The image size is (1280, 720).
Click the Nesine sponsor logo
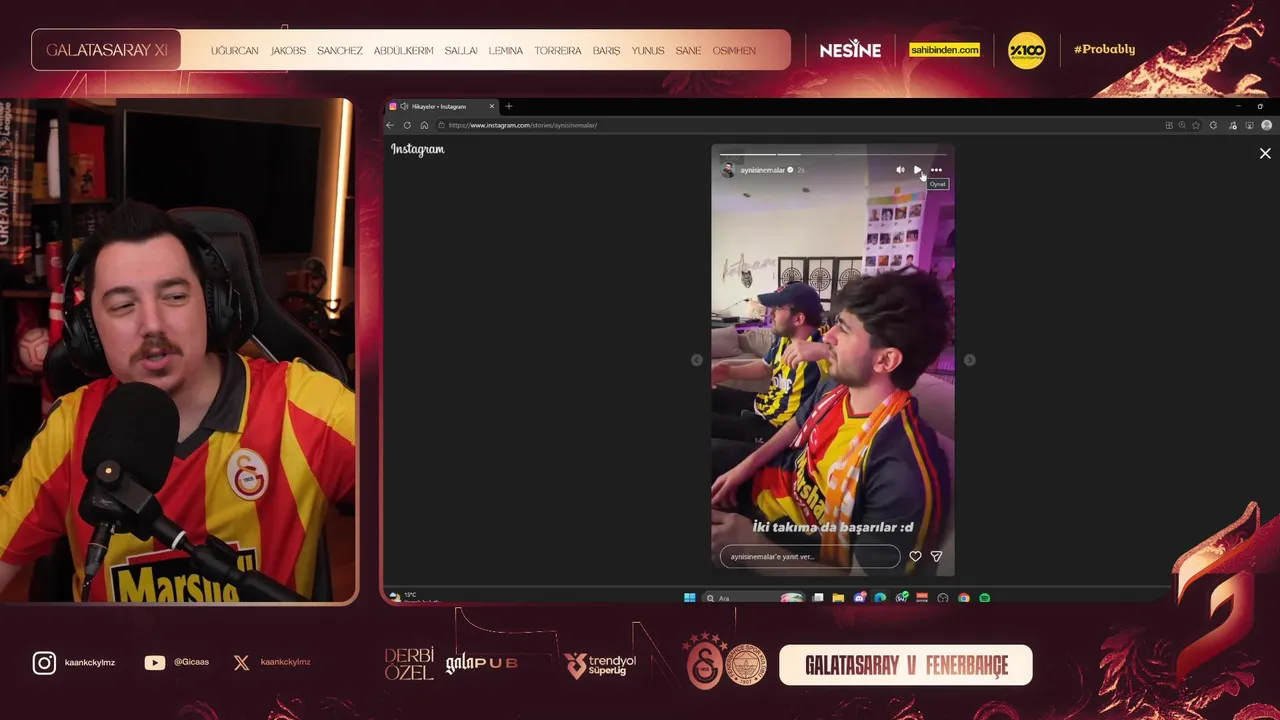click(850, 50)
